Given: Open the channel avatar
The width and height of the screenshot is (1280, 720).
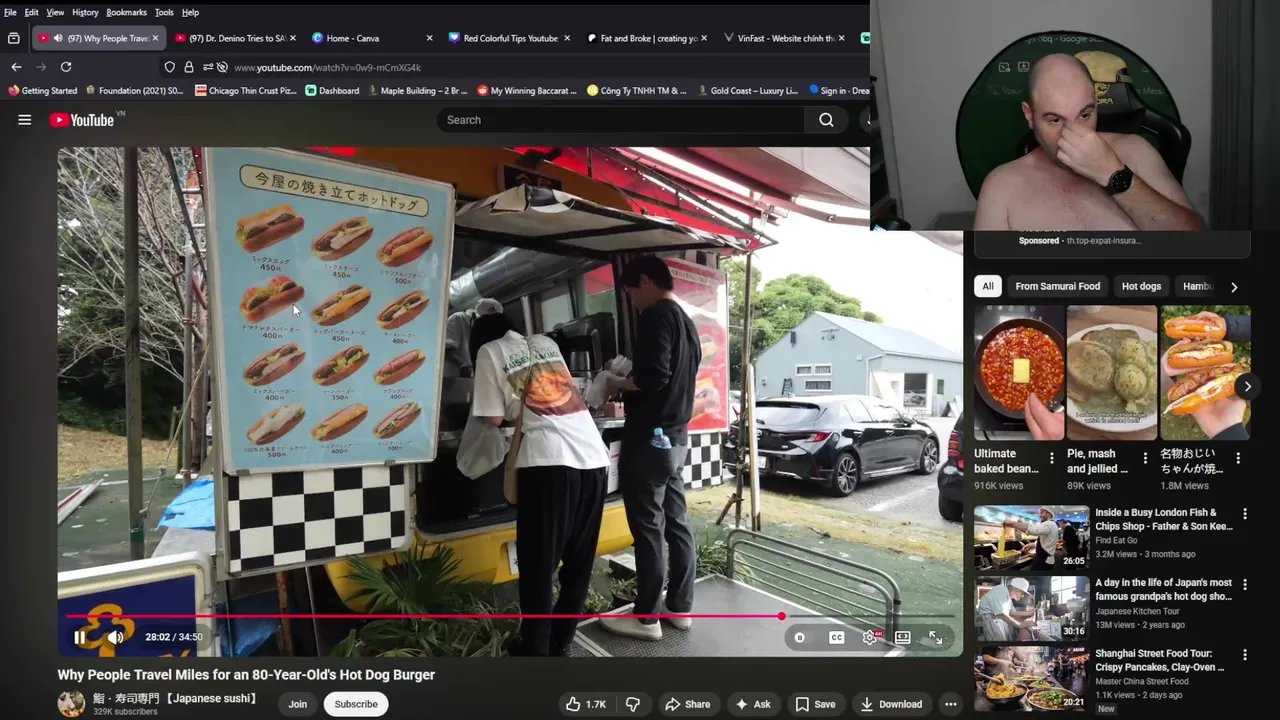Looking at the screenshot, I should (71, 704).
